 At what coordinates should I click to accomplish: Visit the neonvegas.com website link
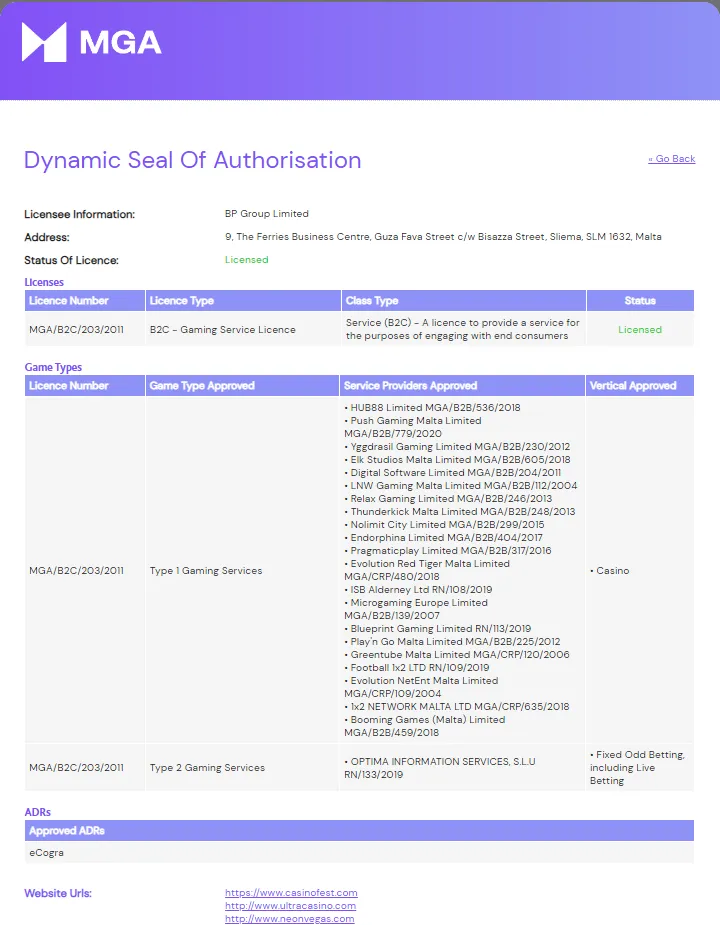tap(289, 919)
